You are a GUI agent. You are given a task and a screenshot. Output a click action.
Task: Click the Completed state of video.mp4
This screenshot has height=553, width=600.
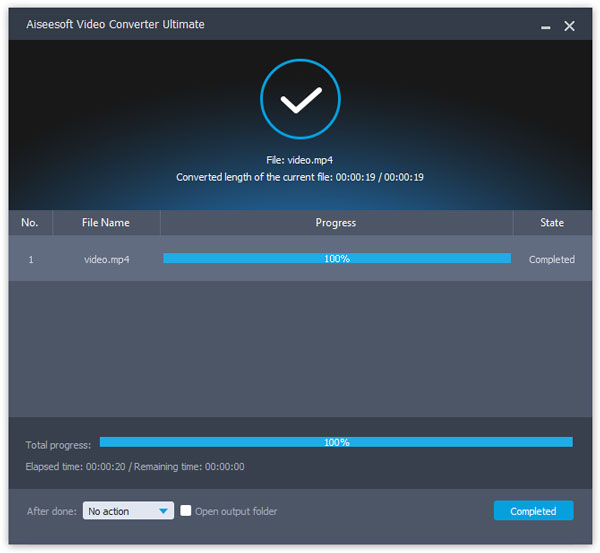(x=551, y=259)
